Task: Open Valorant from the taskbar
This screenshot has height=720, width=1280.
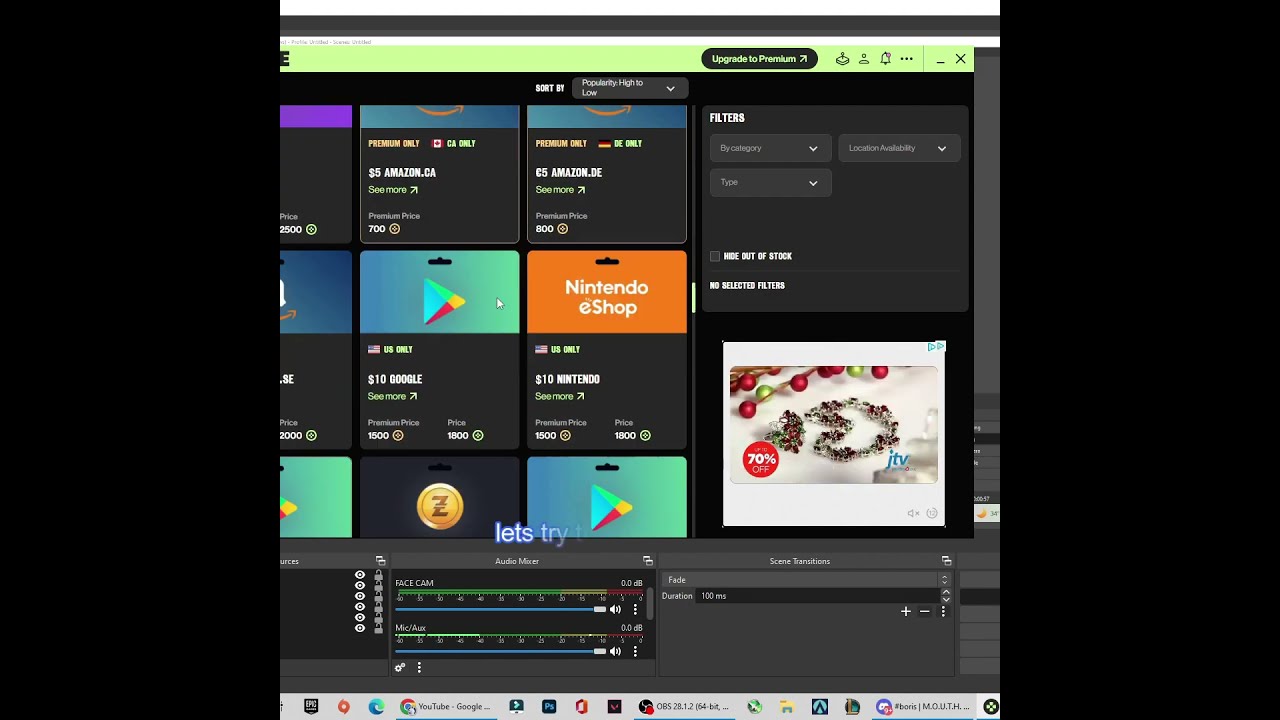Action: [614, 706]
